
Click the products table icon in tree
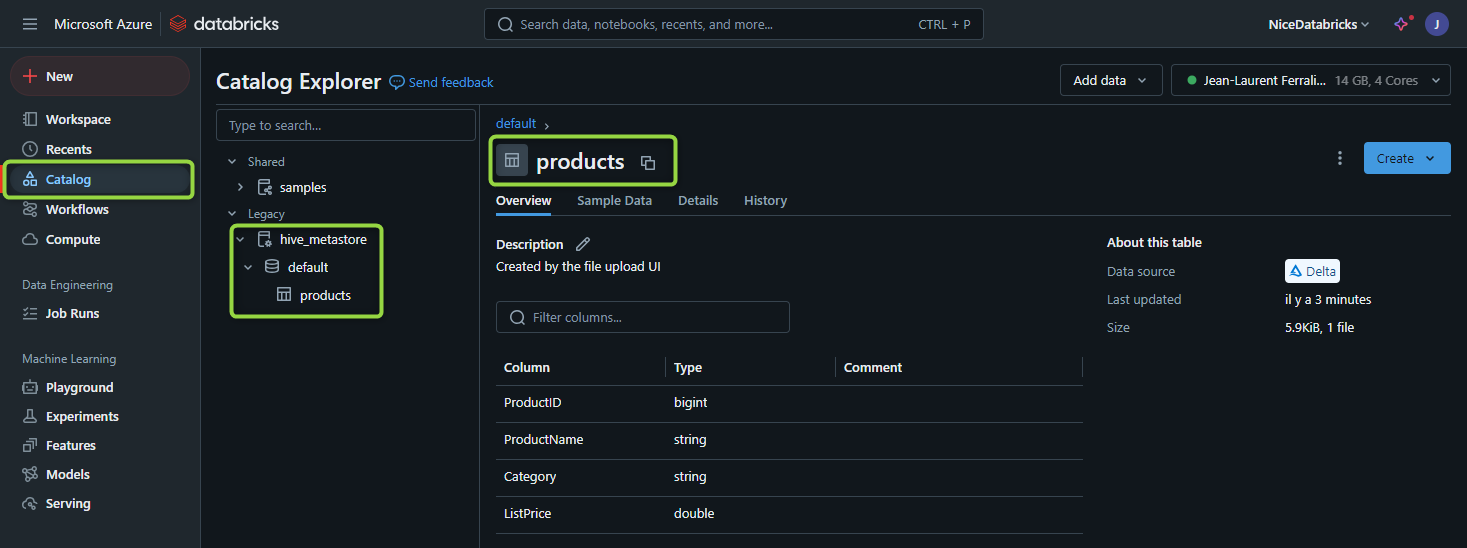(284, 295)
